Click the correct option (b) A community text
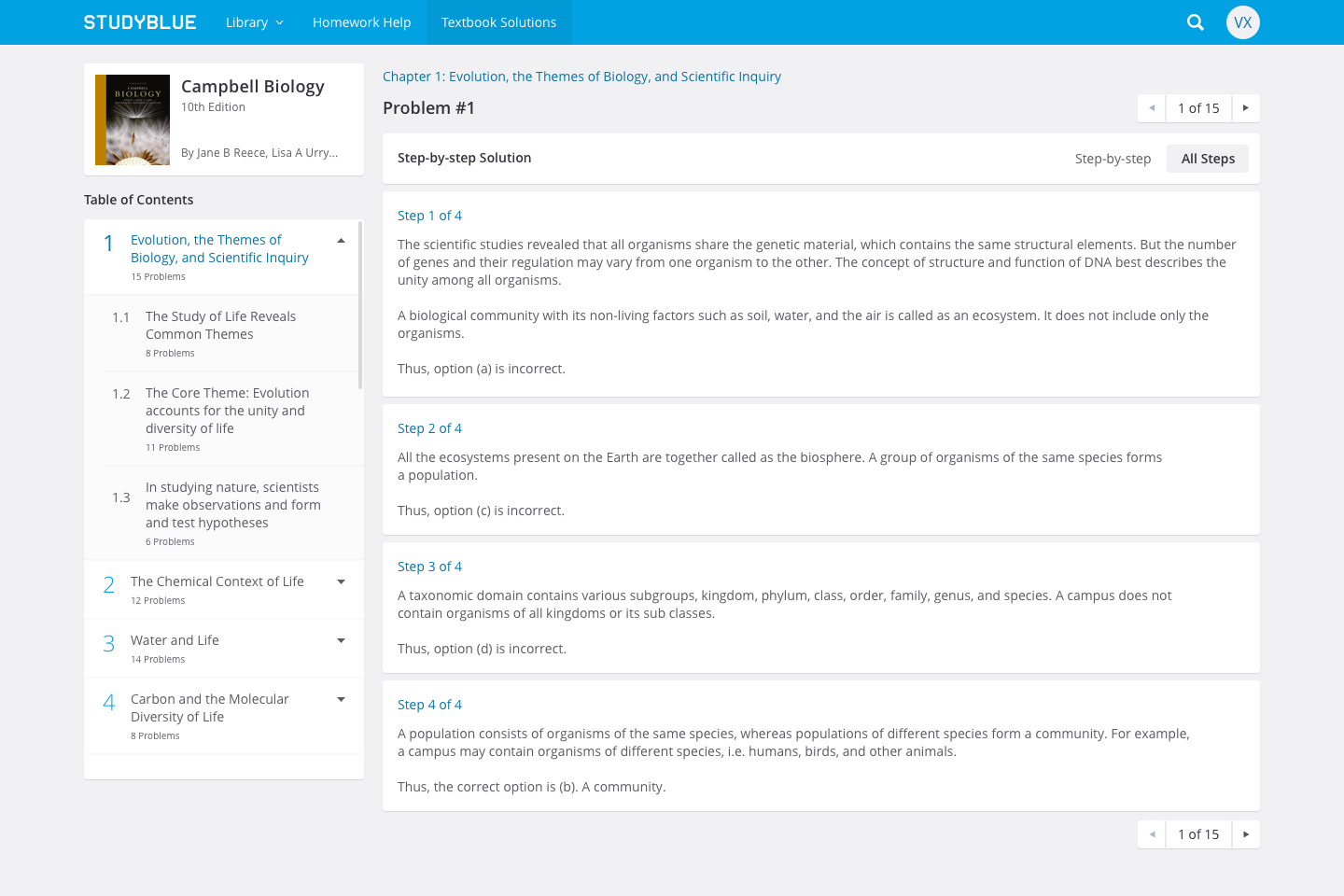The width and height of the screenshot is (1344, 896). click(532, 787)
